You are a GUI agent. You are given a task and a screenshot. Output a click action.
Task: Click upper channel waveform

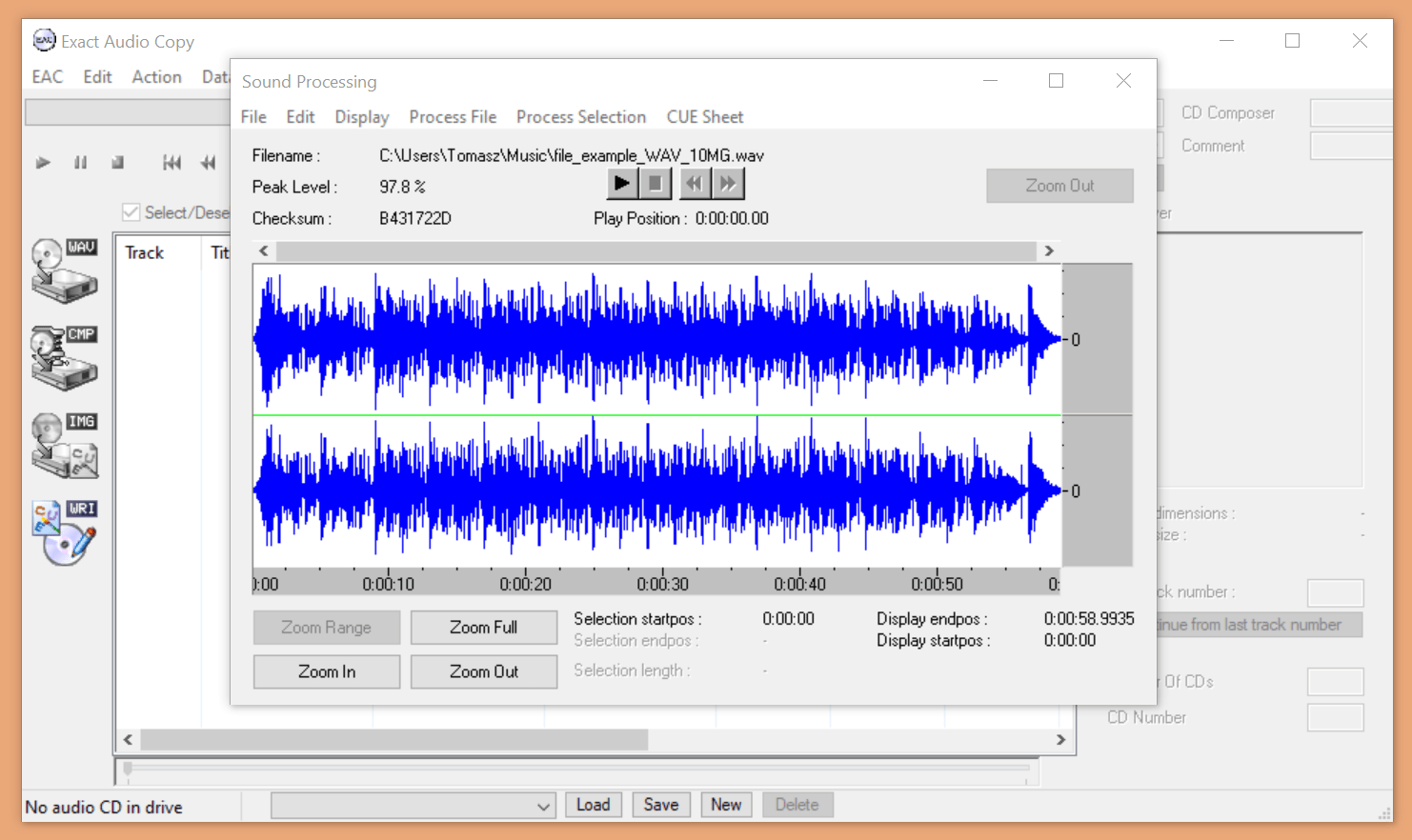point(657,339)
